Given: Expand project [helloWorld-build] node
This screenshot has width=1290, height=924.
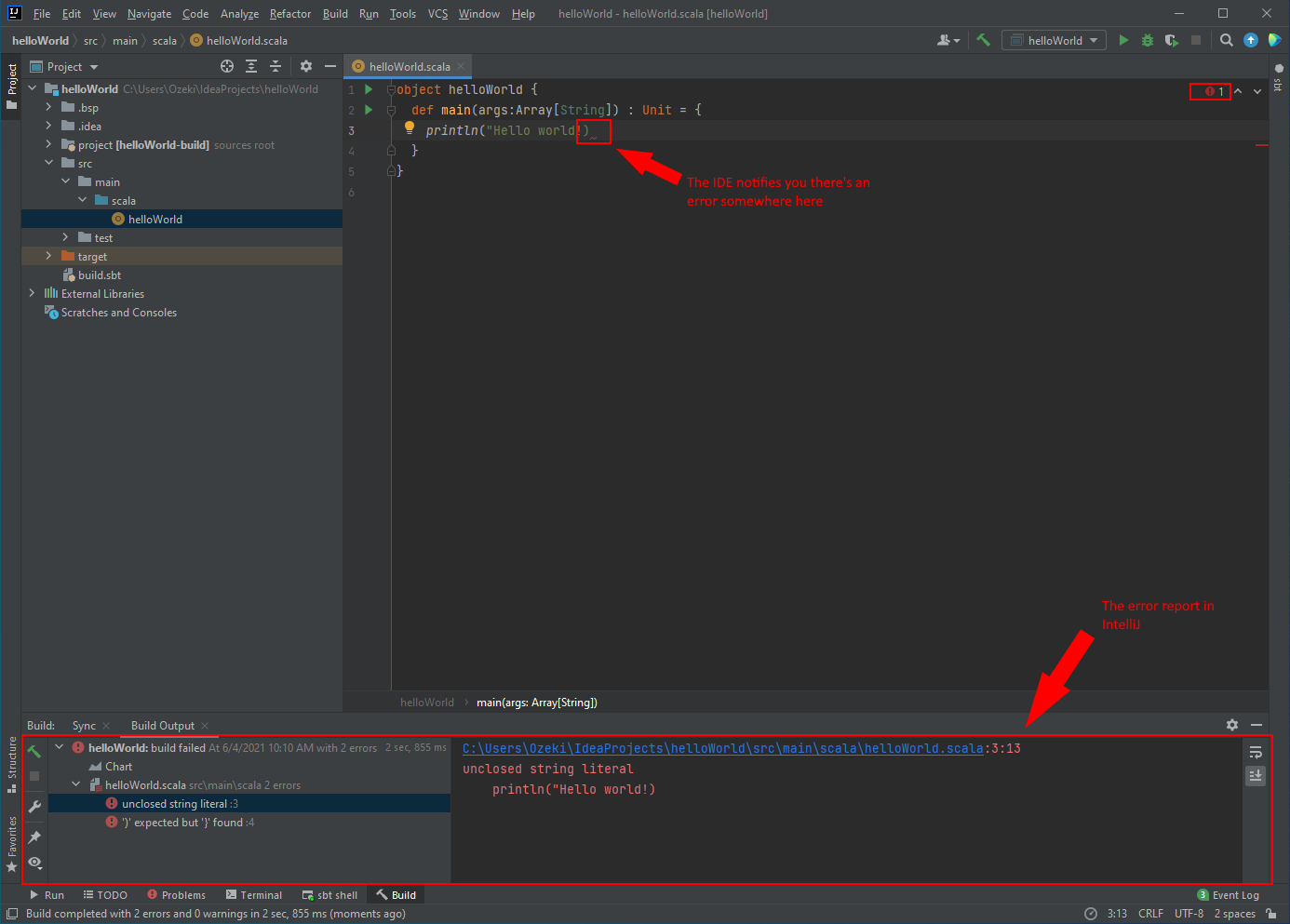Looking at the screenshot, I should pos(48,144).
